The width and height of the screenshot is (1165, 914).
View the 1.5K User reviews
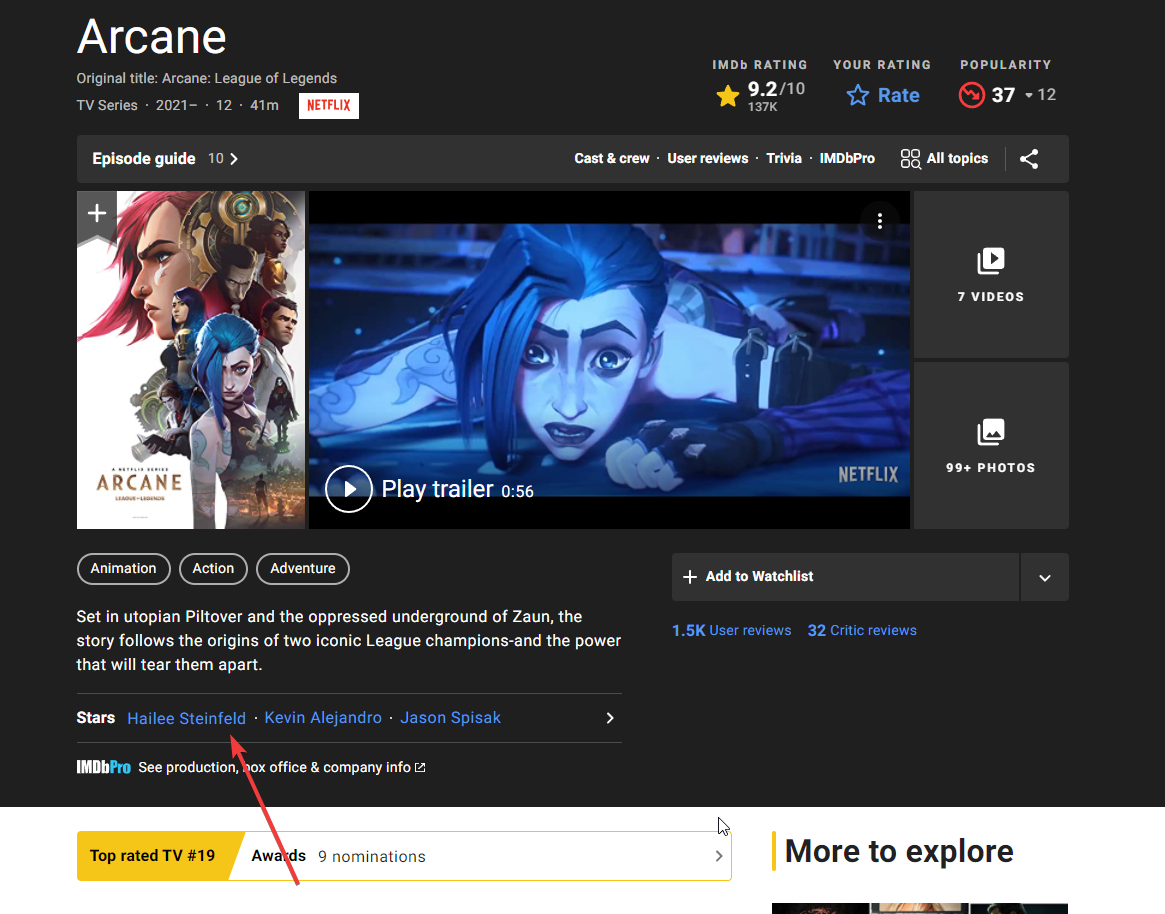[731, 631]
